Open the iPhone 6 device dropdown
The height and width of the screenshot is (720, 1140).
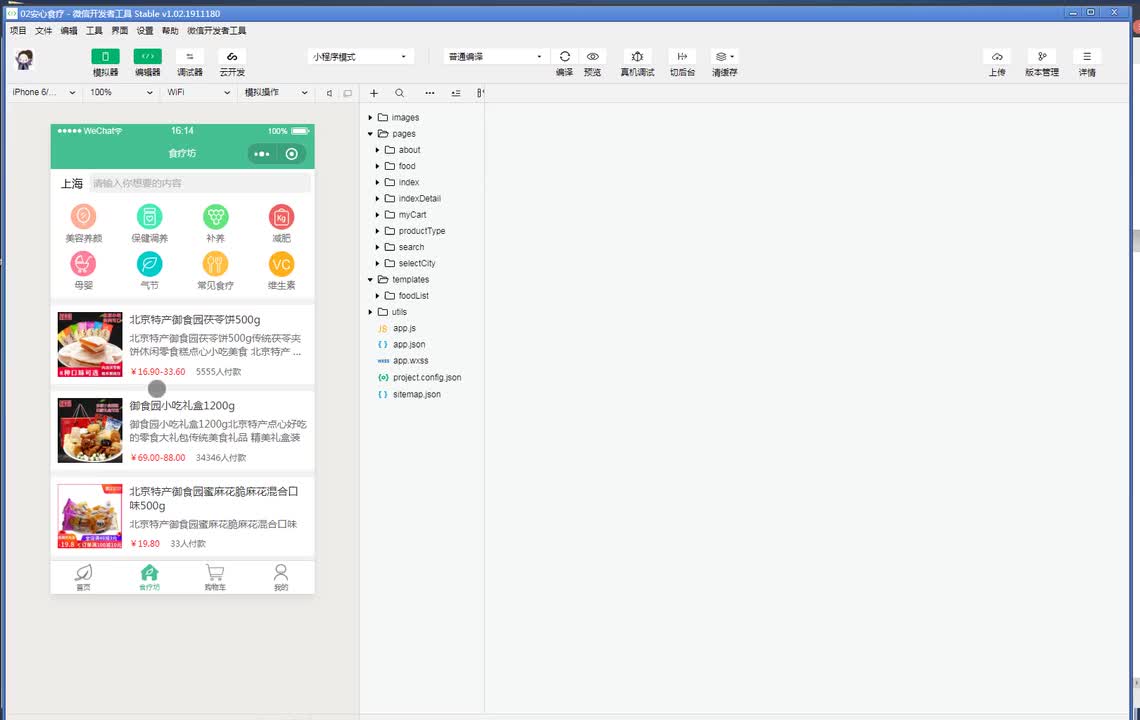pos(44,92)
